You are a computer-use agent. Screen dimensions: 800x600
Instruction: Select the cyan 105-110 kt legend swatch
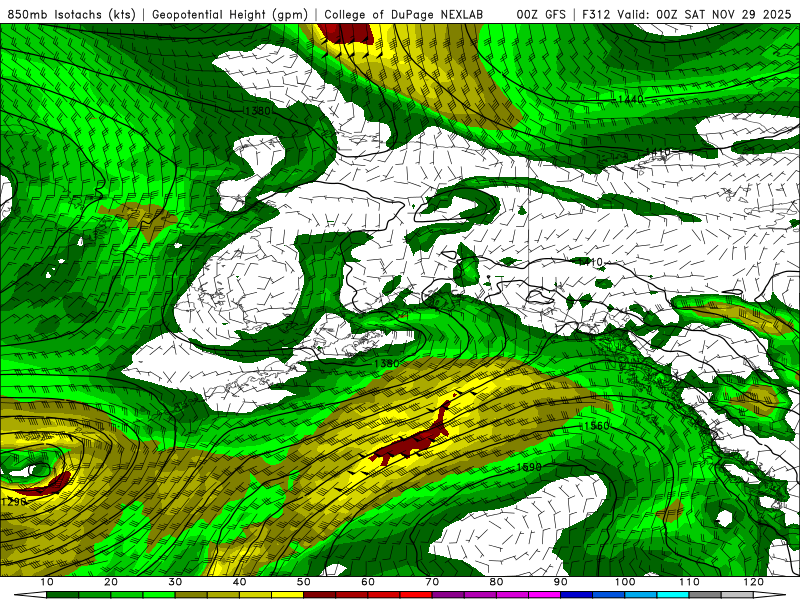[x=673, y=595]
